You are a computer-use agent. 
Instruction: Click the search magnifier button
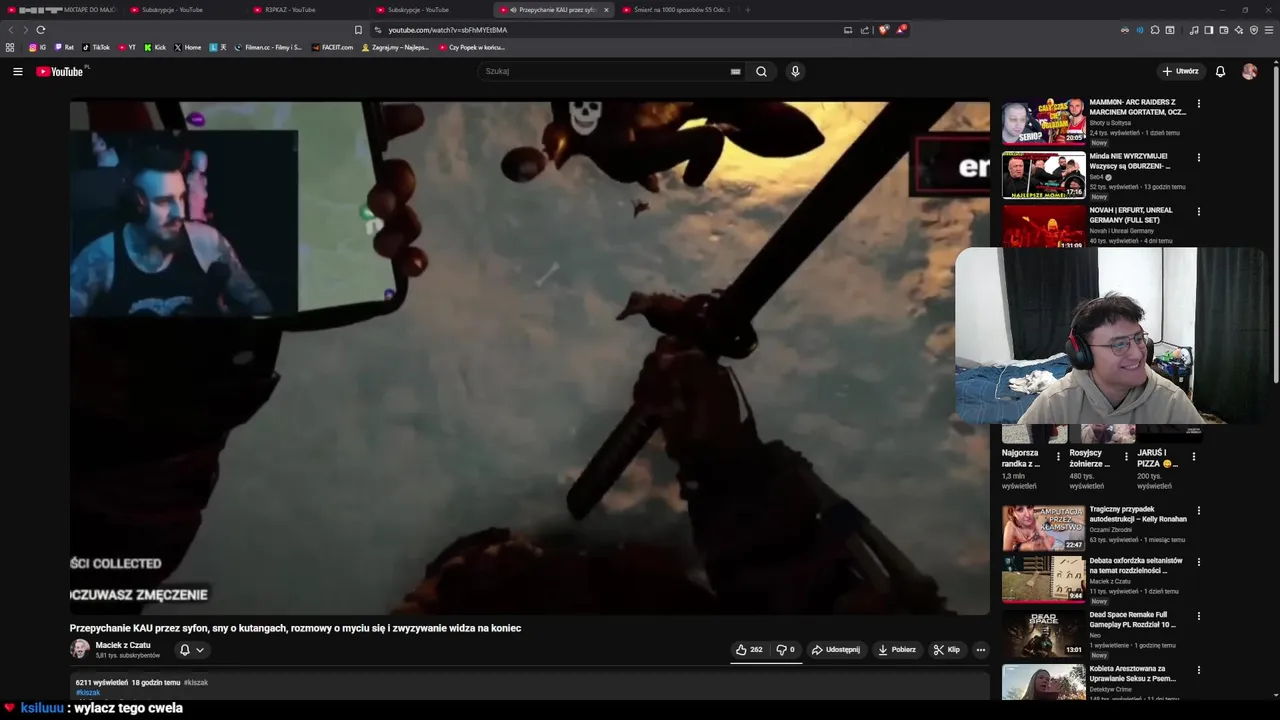(x=761, y=71)
